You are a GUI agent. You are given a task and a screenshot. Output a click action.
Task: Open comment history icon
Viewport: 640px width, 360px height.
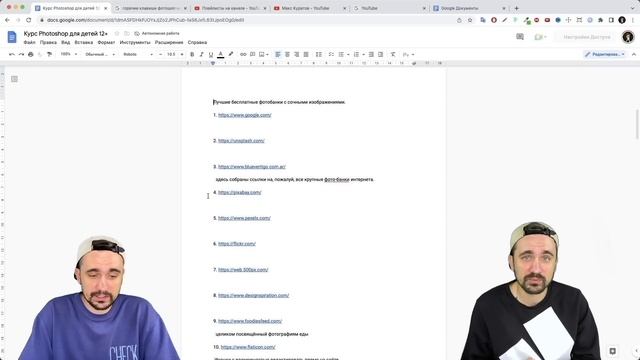coord(520,37)
